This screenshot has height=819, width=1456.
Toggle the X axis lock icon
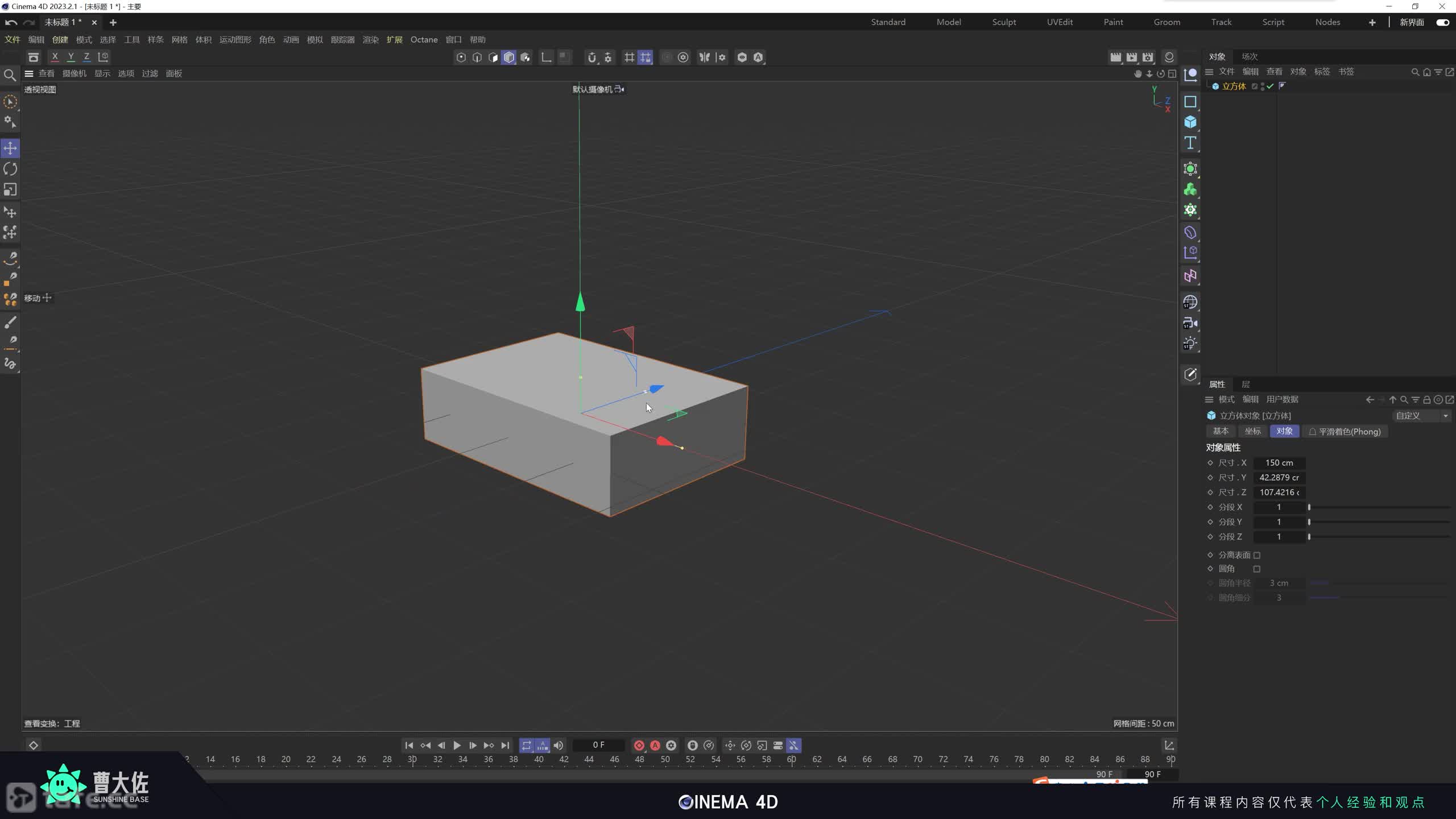(x=55, y=57)
